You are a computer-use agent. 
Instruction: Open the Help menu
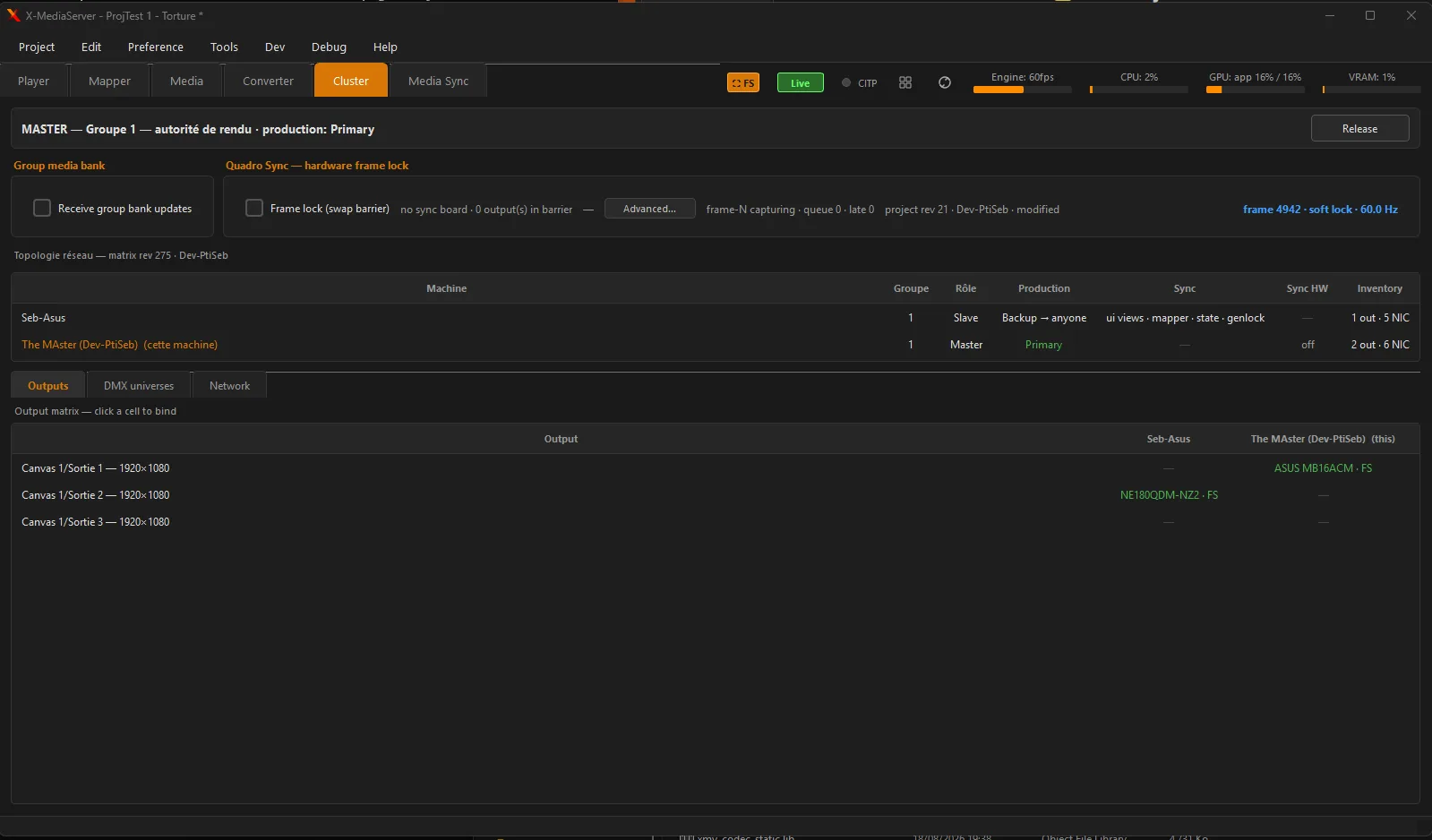point(385,47)
